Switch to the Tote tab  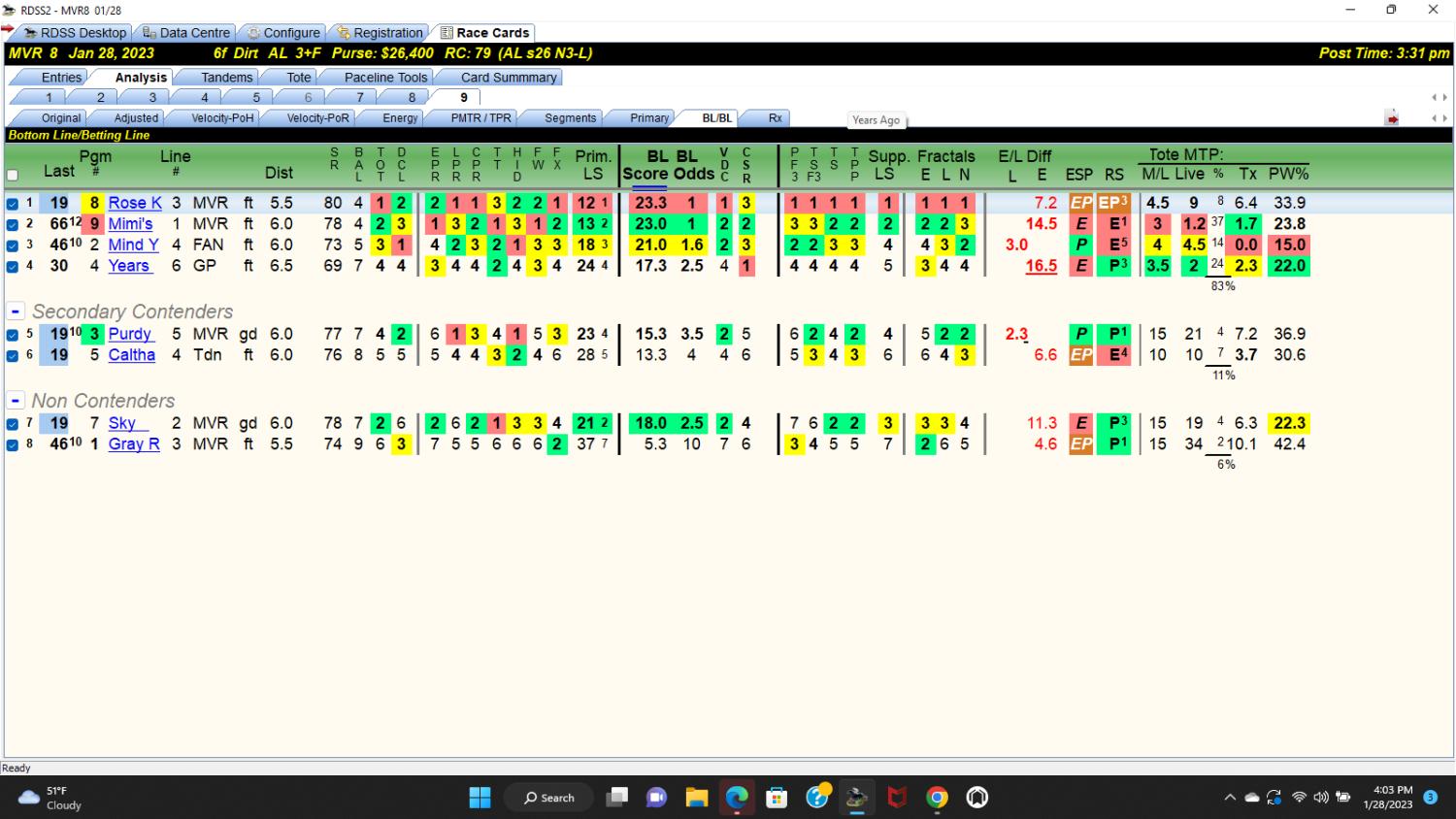tap(299, 78)
